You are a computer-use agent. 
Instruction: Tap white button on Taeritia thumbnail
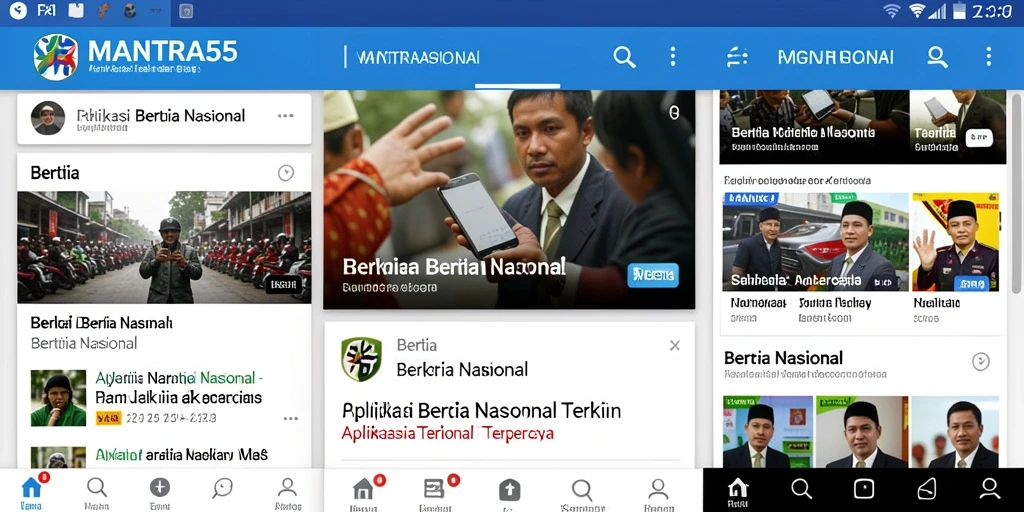[978, 137]
